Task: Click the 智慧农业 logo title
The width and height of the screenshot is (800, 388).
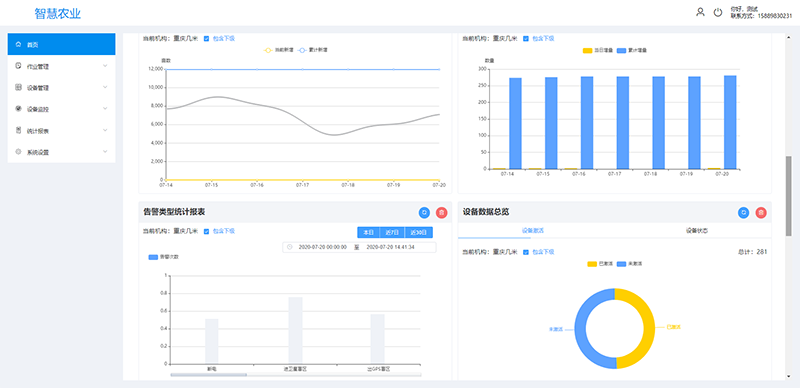Action: (58, 14)
